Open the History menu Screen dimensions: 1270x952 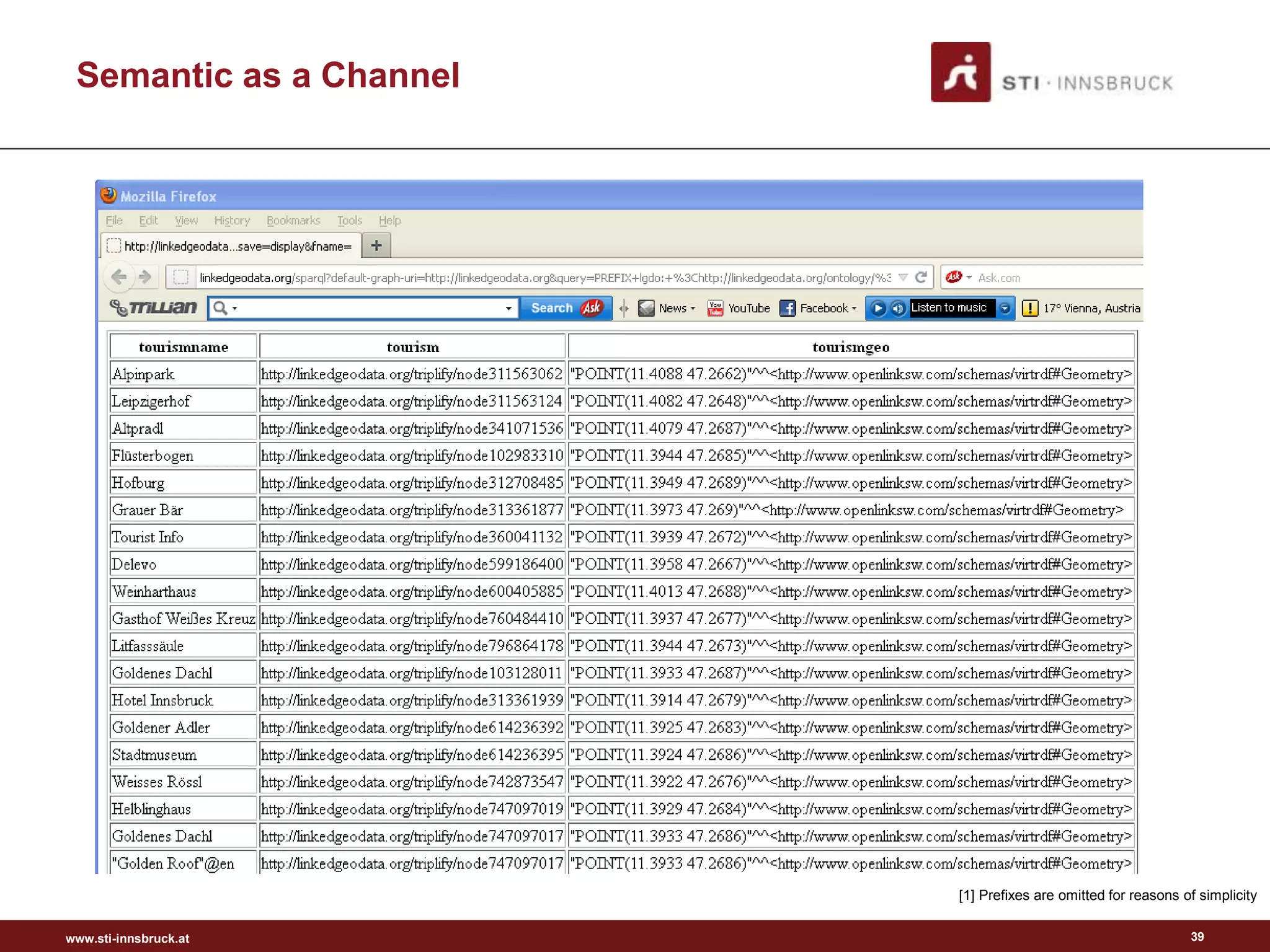pyautogui.click(x=232, y=220)
